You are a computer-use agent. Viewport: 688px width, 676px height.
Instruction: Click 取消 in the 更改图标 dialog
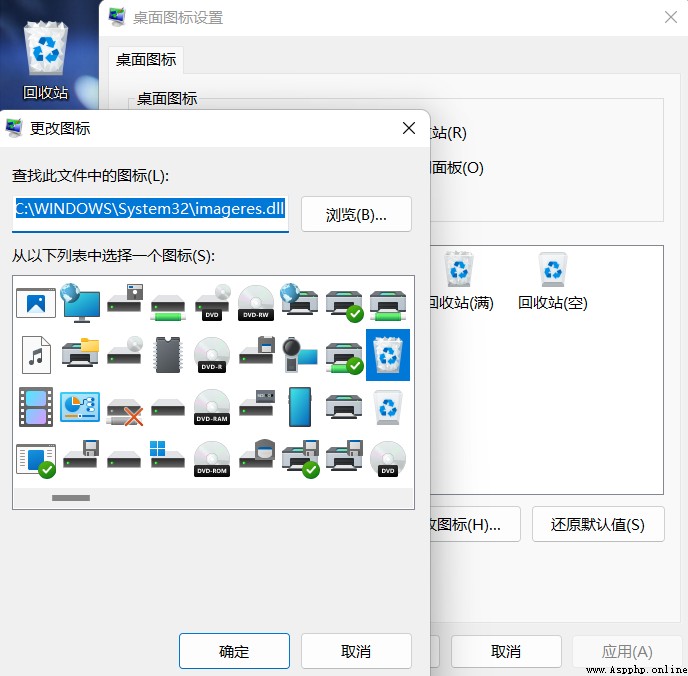(x=356, y=651)
